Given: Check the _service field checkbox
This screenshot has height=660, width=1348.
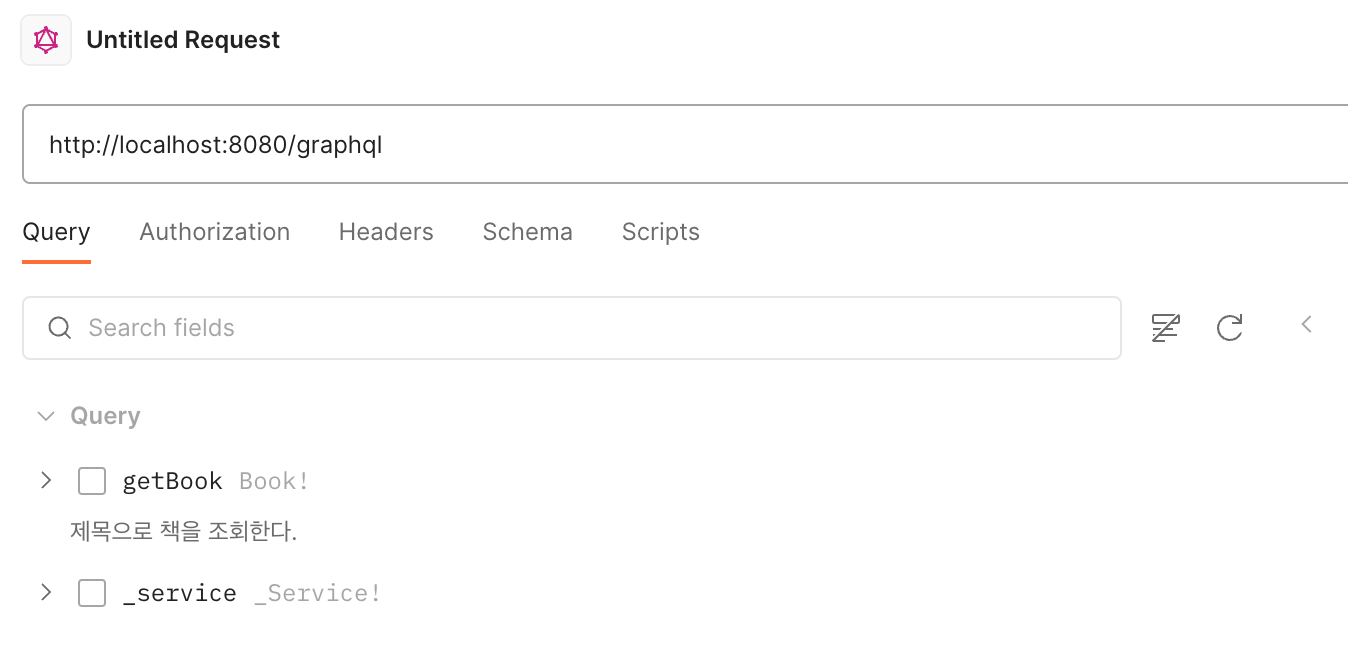Looking at the screenshot, I should [92, 592].
